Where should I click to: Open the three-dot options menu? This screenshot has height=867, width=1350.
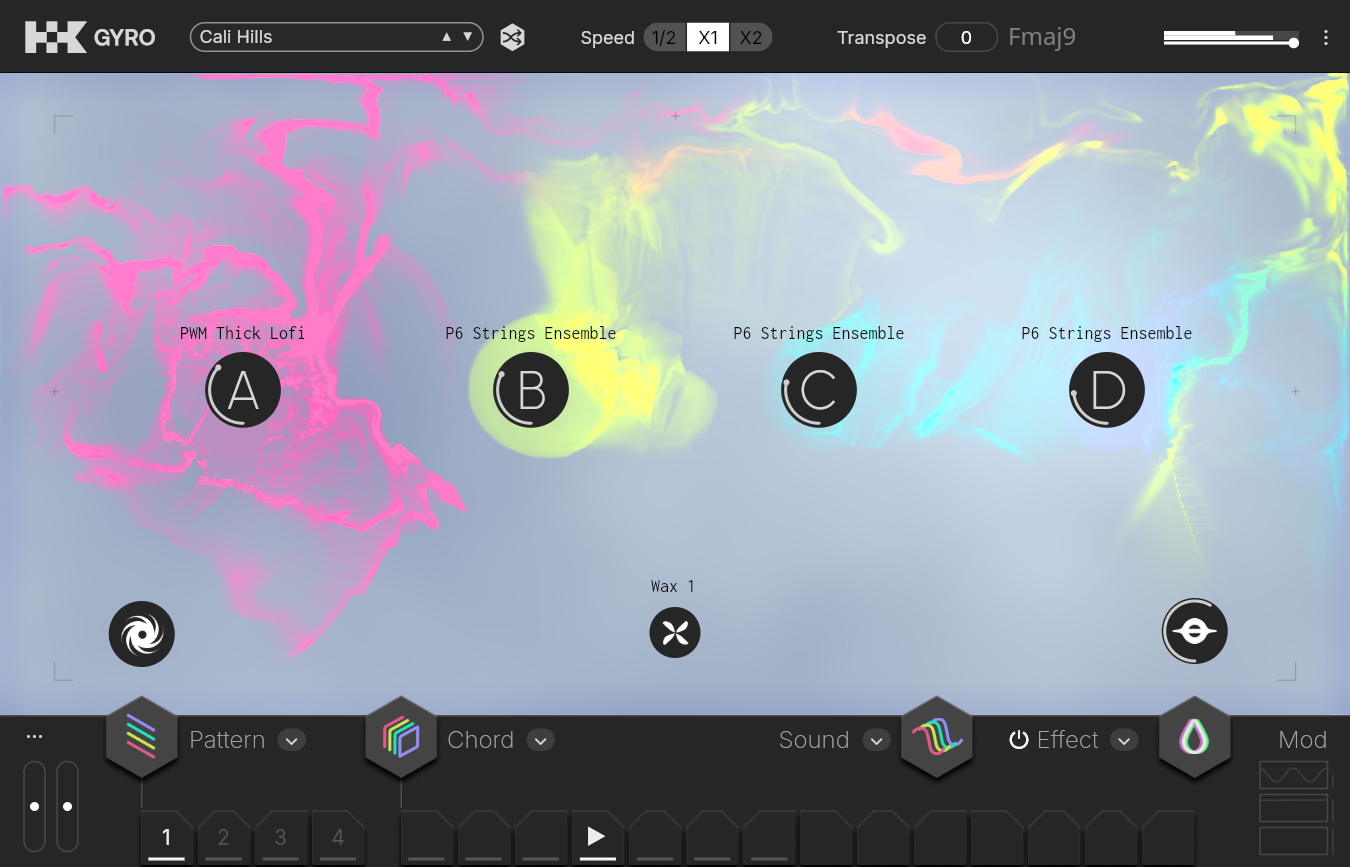point(1326,38)
